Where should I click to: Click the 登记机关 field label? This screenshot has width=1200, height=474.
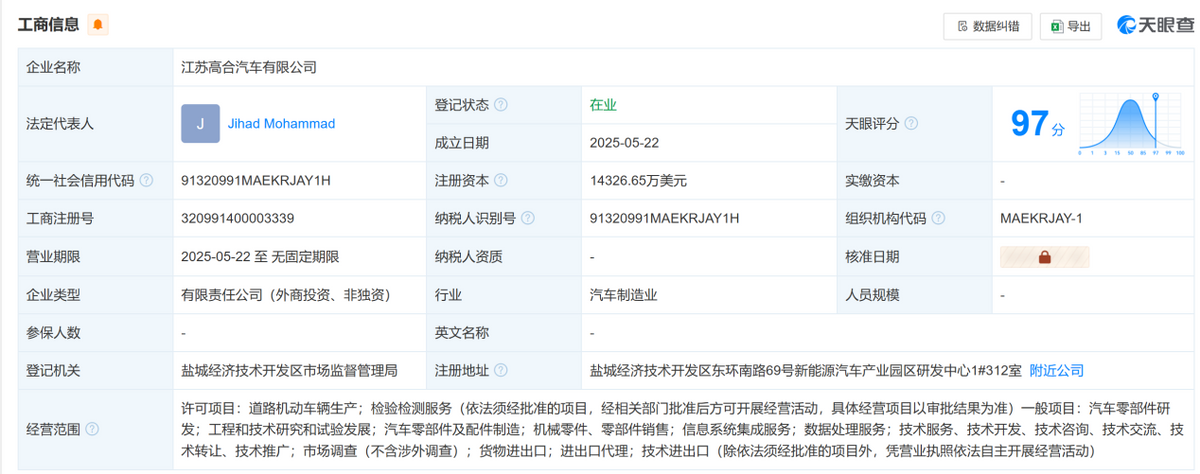click(53, 370)
